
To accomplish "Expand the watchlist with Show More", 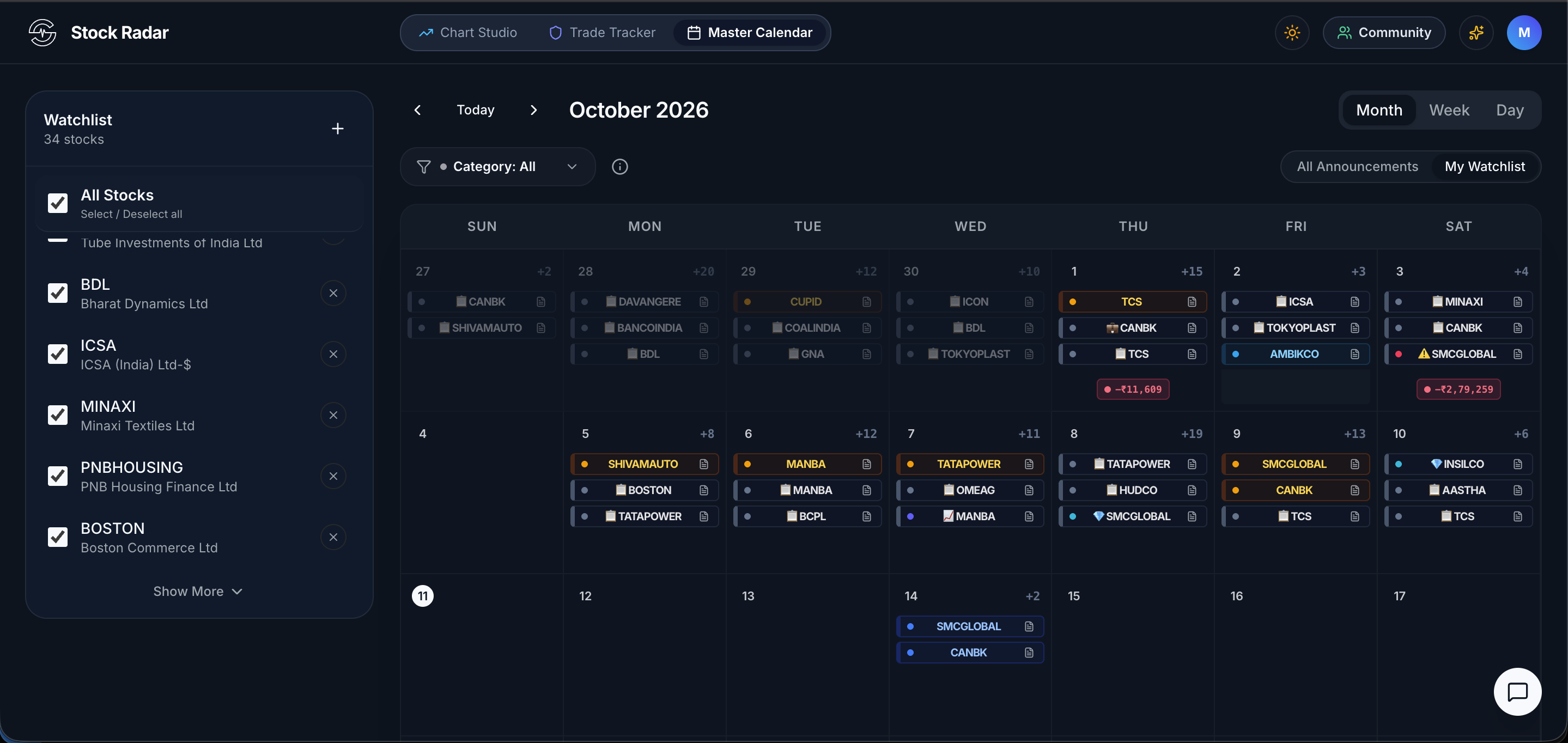I will [x=198, y=592].
